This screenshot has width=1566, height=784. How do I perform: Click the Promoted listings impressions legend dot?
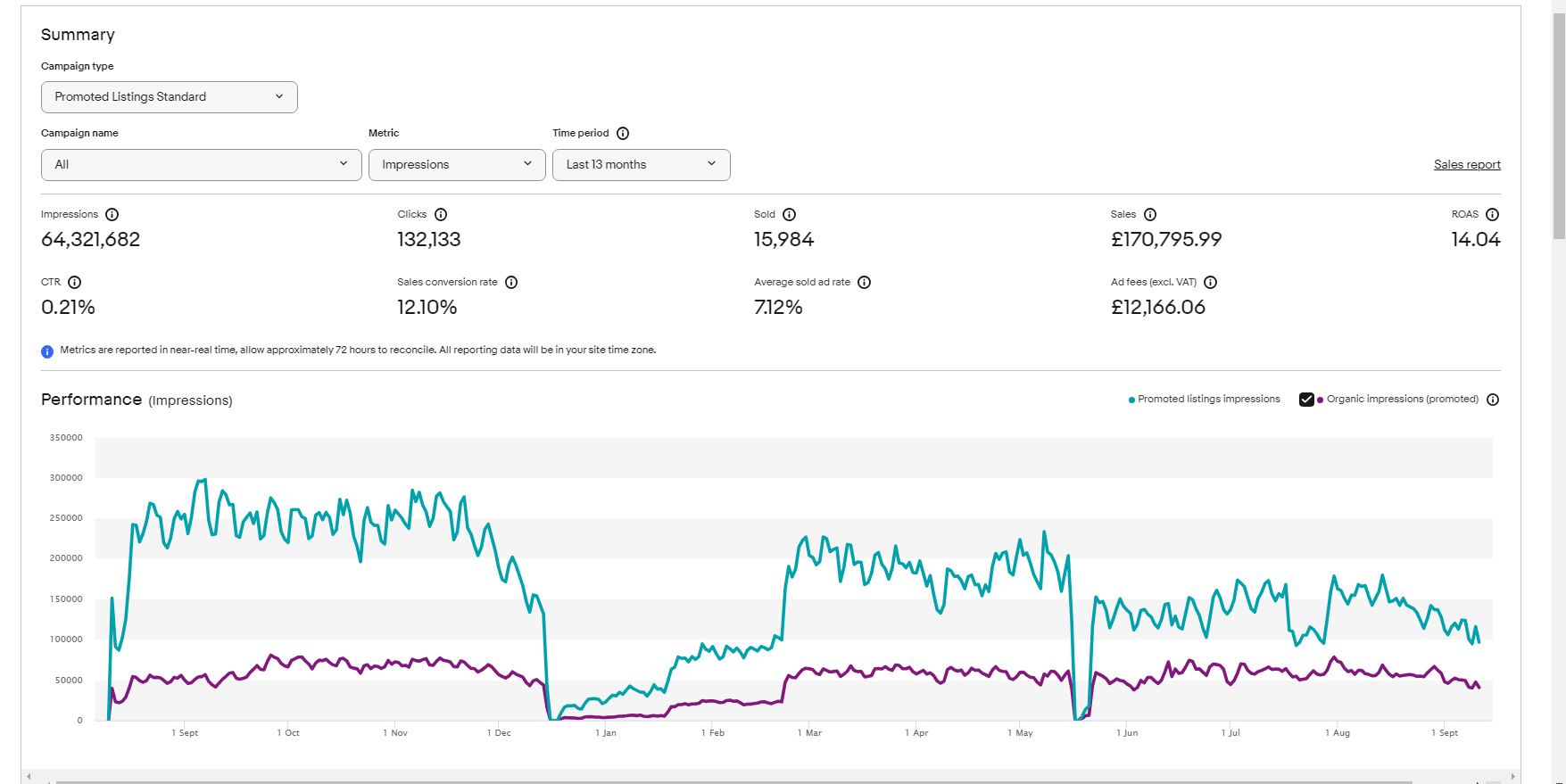click(x=1131, y=400)
